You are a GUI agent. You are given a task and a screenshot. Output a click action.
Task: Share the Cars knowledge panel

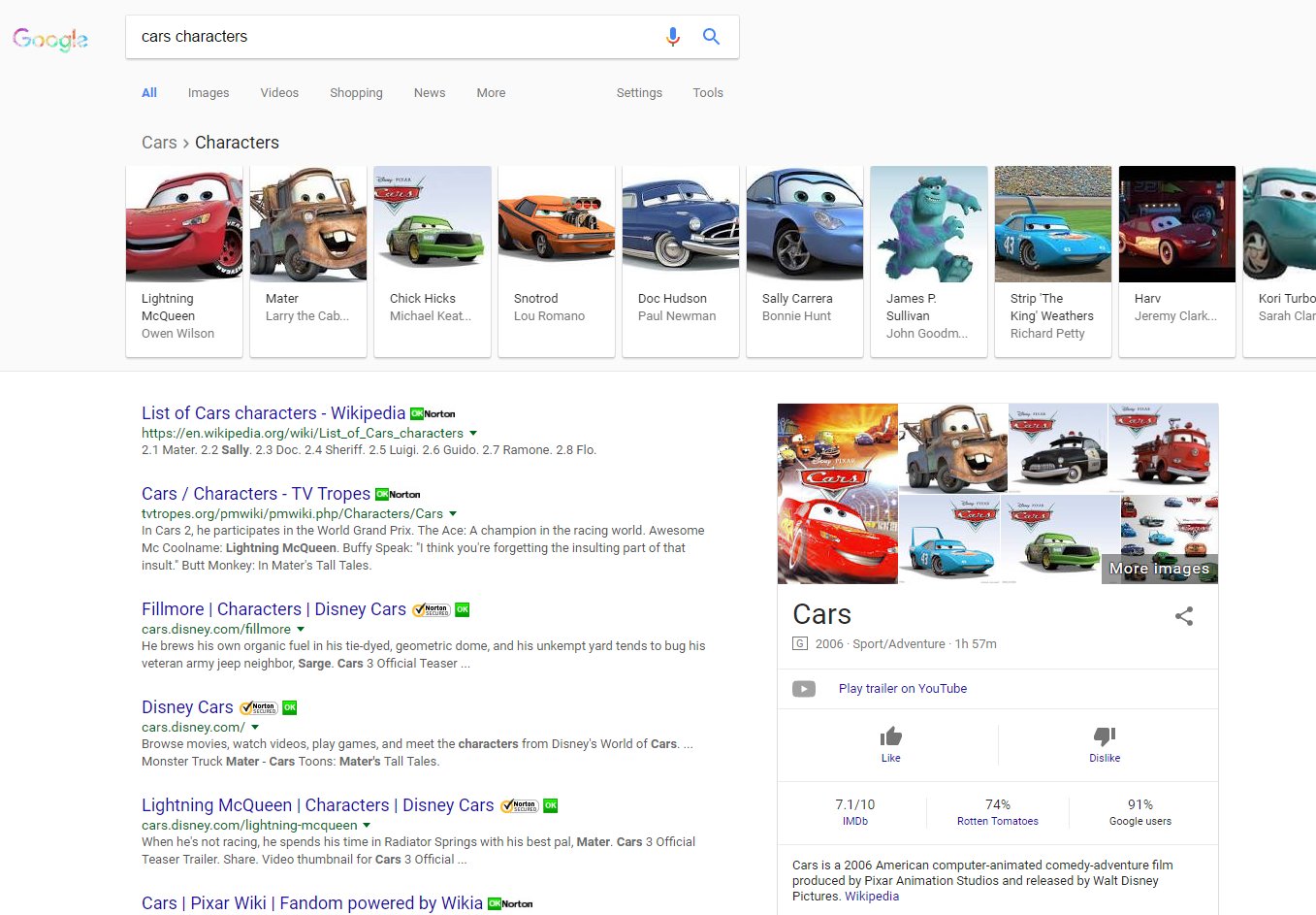click(x=1184, y=616)
